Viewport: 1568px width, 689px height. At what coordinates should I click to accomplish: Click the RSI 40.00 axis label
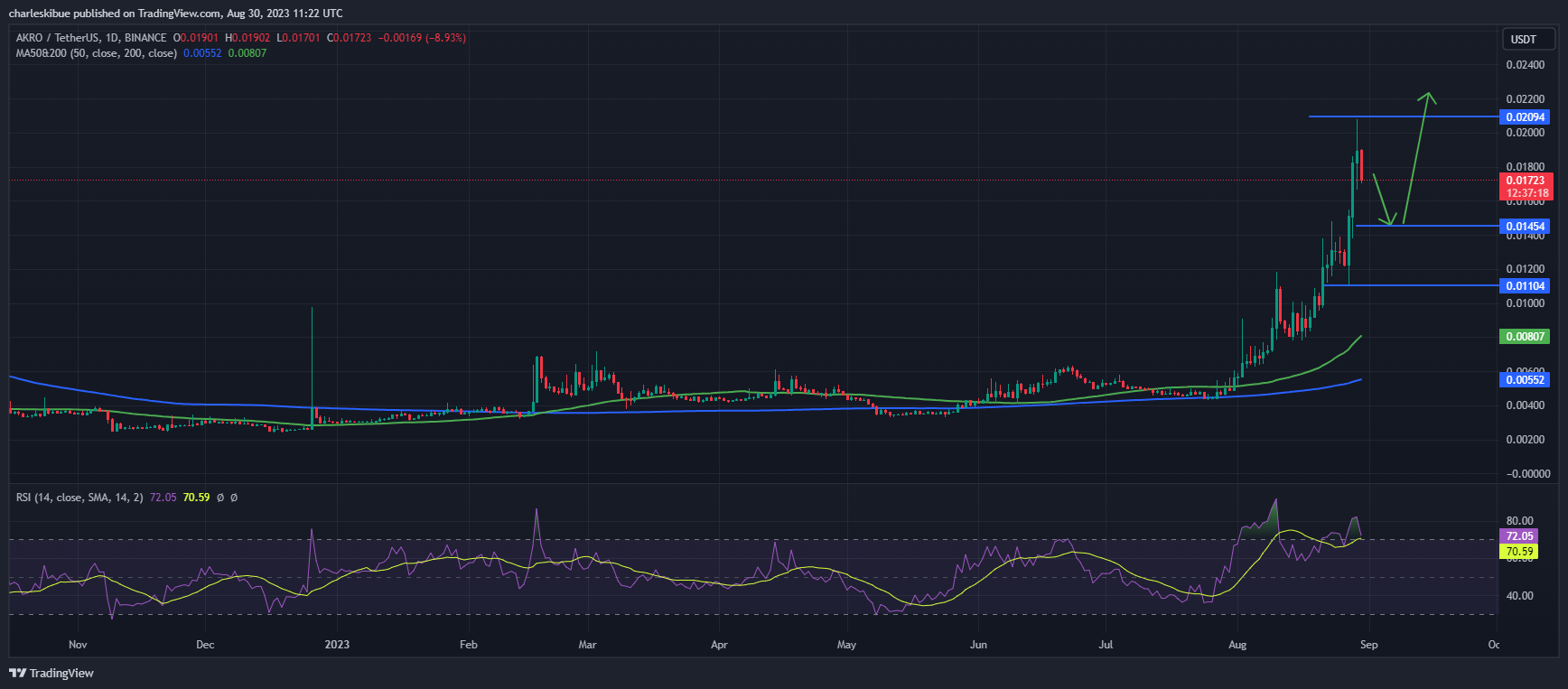coord(1519,596)
